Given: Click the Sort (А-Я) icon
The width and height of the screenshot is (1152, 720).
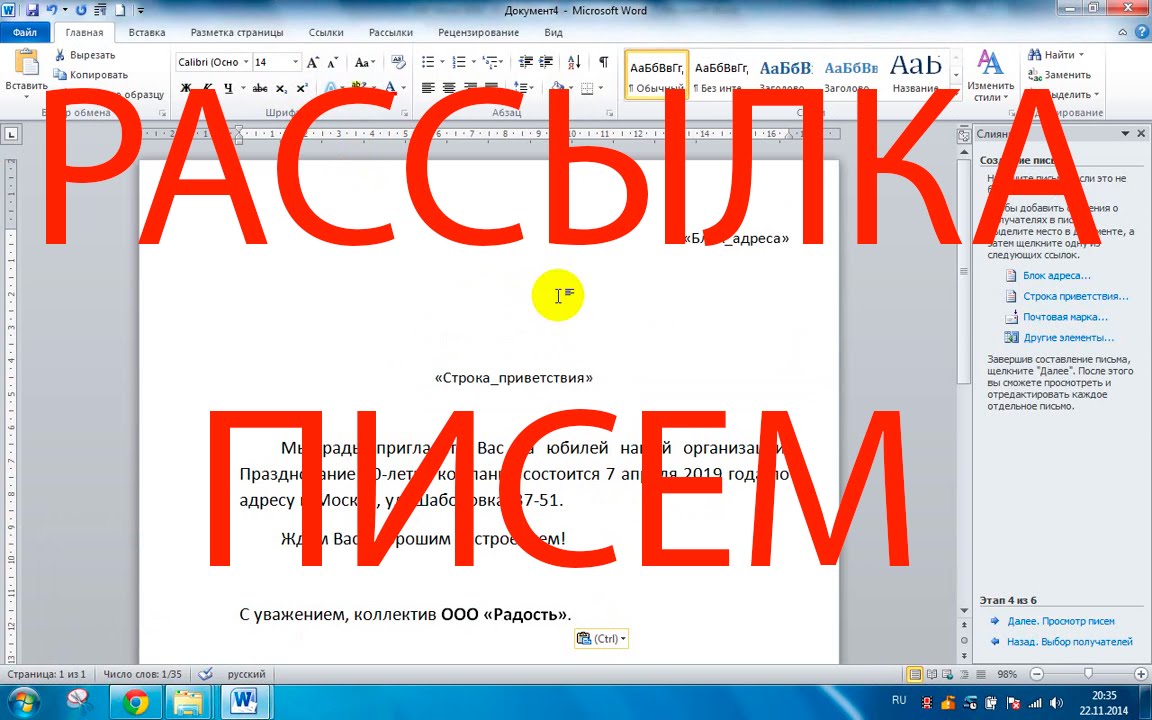Looking at the screenshot, I should tap(575, 62).
